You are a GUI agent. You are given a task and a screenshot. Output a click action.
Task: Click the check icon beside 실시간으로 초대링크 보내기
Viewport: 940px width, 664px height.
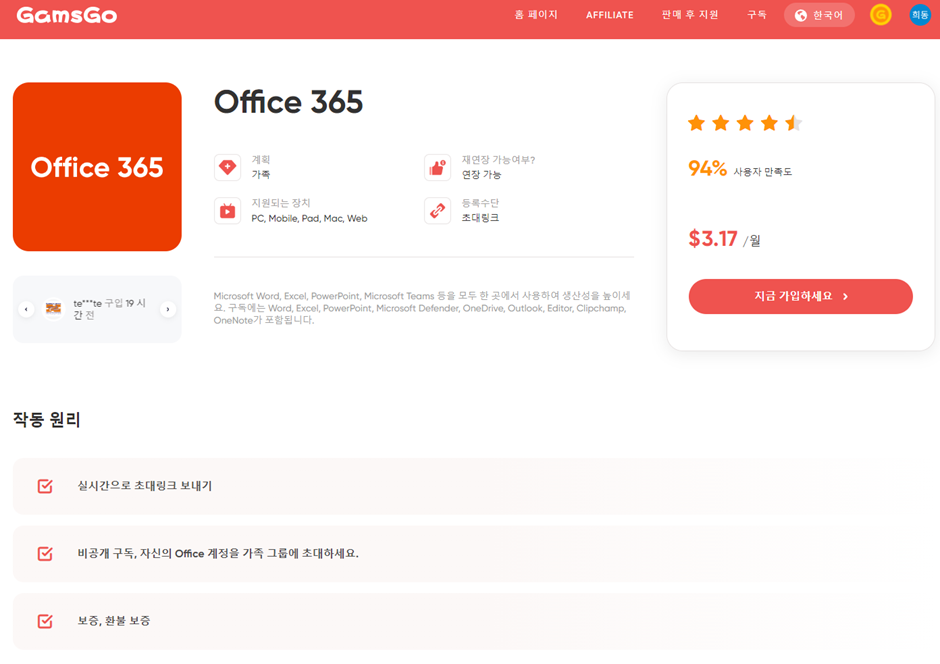(x=45, y=486)
